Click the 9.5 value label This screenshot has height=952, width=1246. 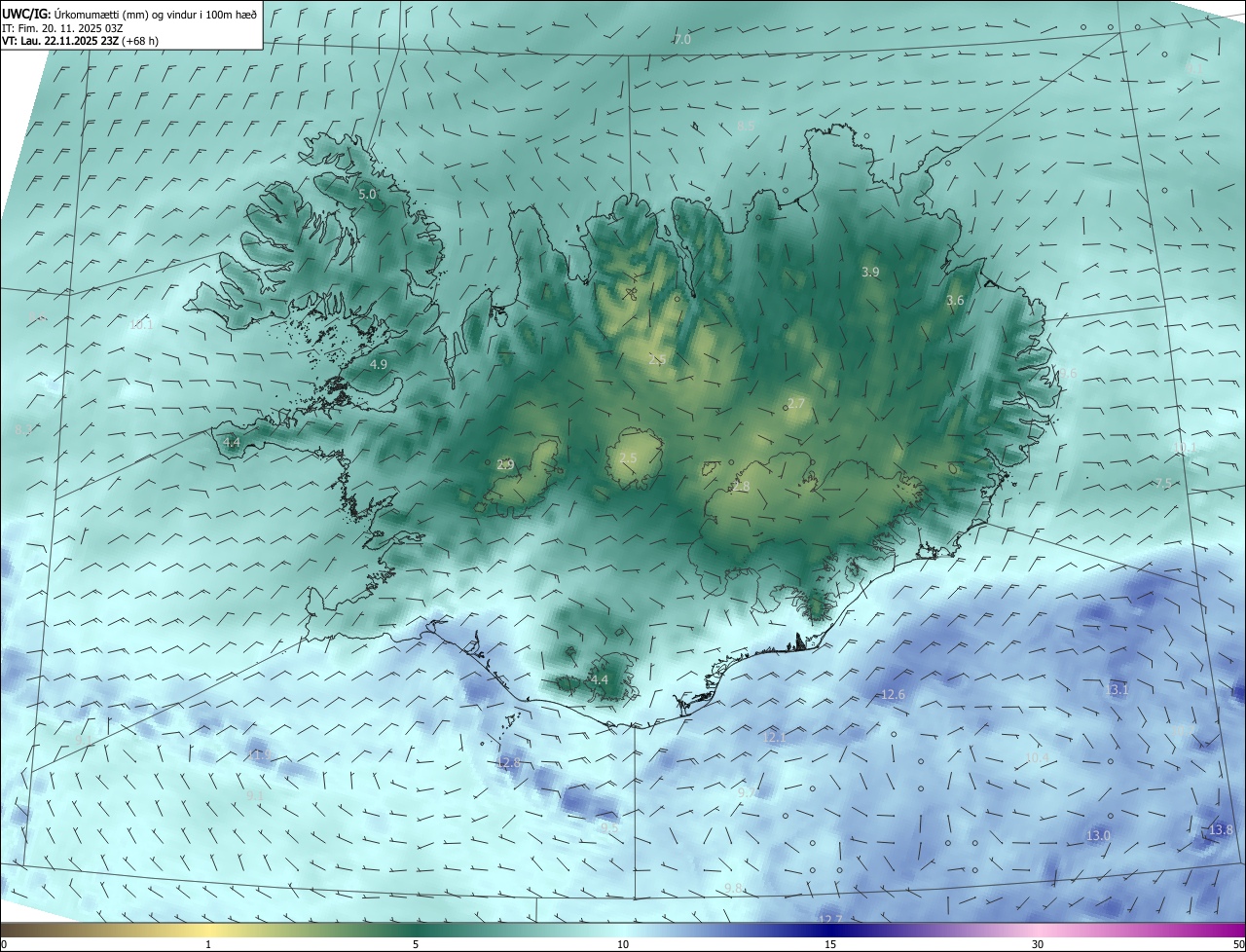[x=609, y=827]
